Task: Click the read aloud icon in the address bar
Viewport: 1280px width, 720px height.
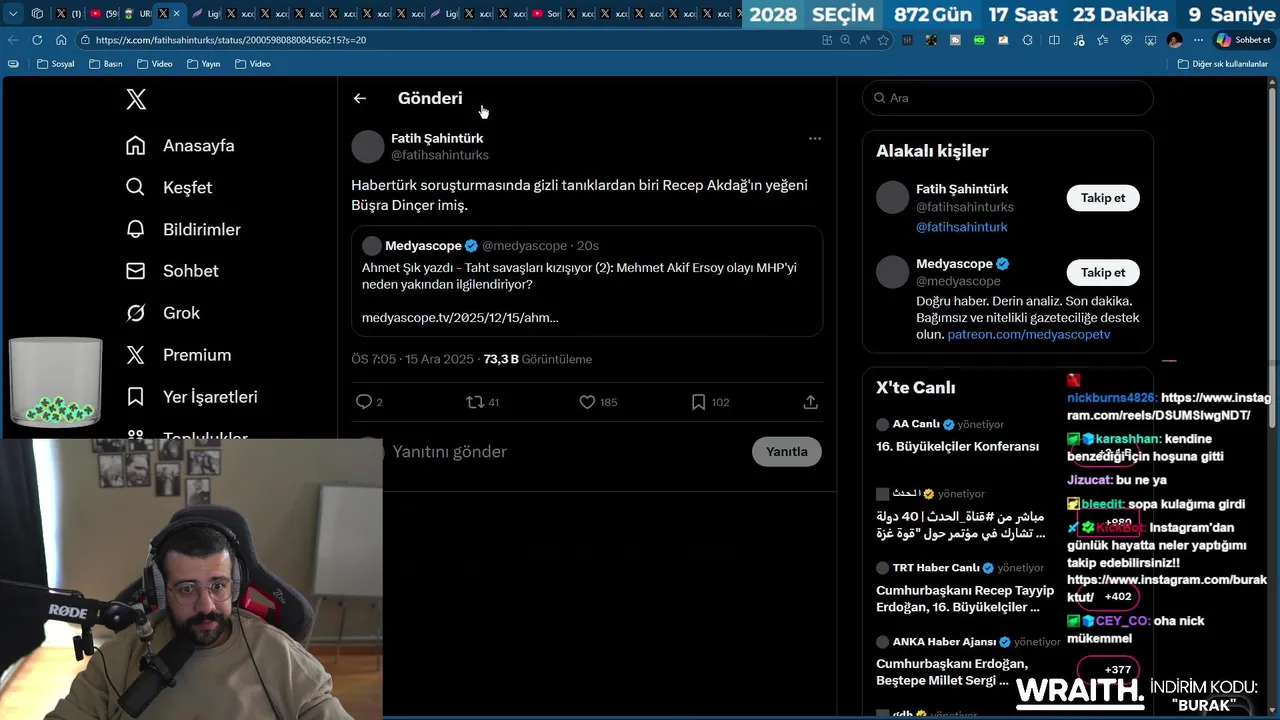Action: tap(865, 40)
